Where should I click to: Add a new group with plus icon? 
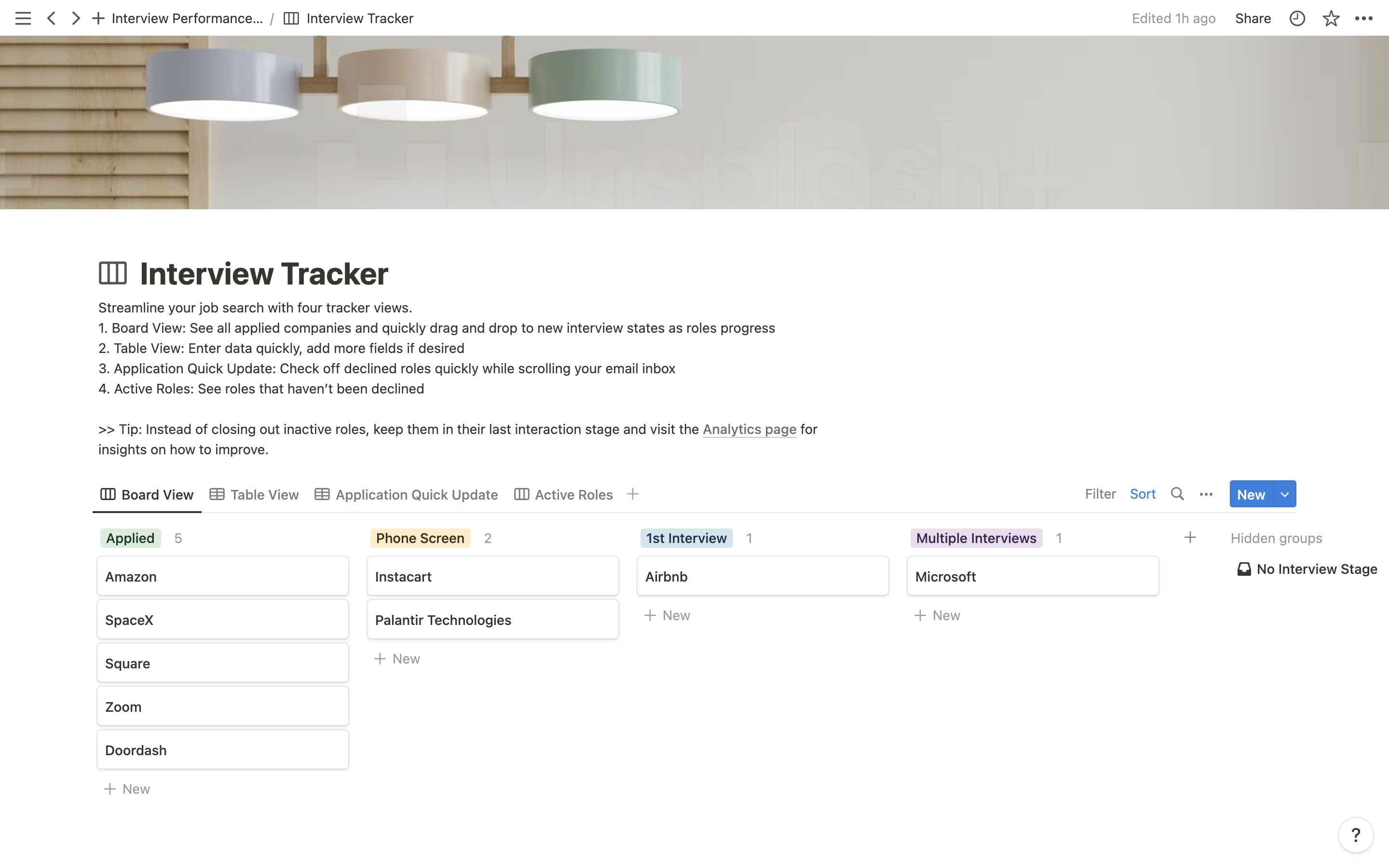[1190, 537]
